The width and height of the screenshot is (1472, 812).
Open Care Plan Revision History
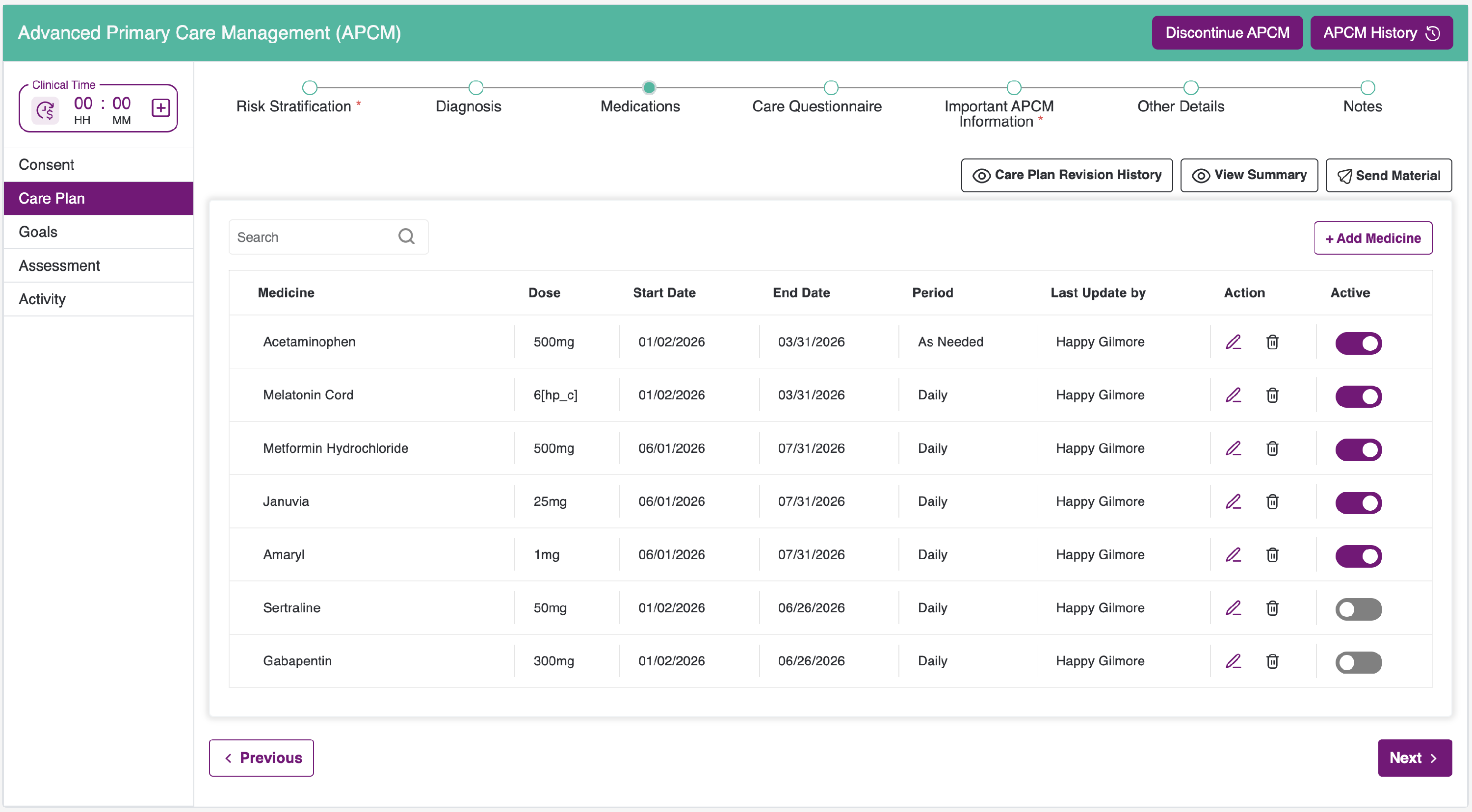(x=1066, y=175)
